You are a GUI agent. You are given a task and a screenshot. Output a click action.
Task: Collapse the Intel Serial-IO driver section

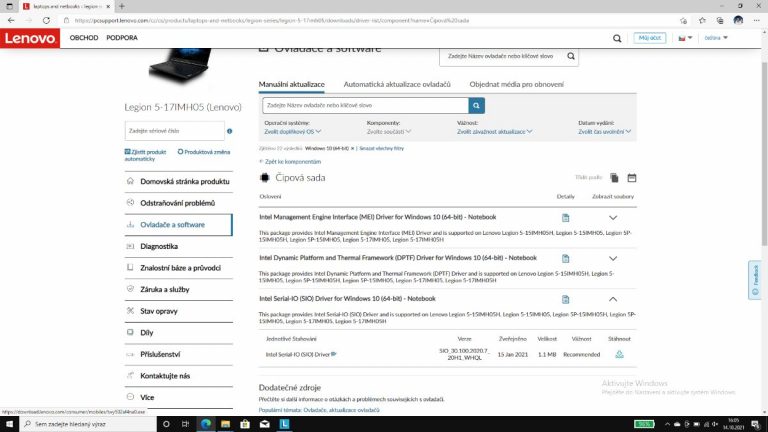(613, 299)
